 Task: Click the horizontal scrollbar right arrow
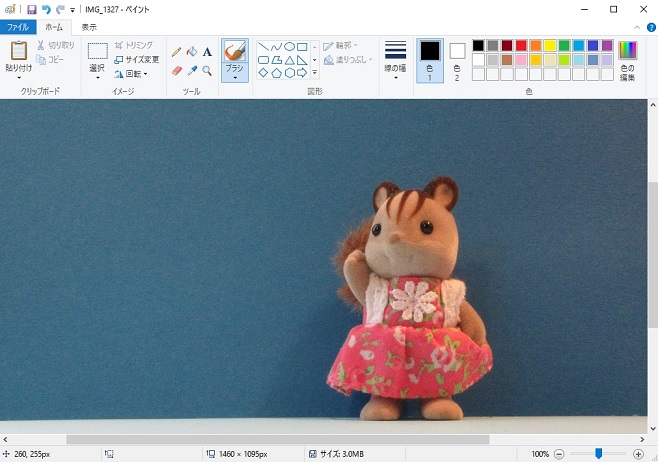642,439
